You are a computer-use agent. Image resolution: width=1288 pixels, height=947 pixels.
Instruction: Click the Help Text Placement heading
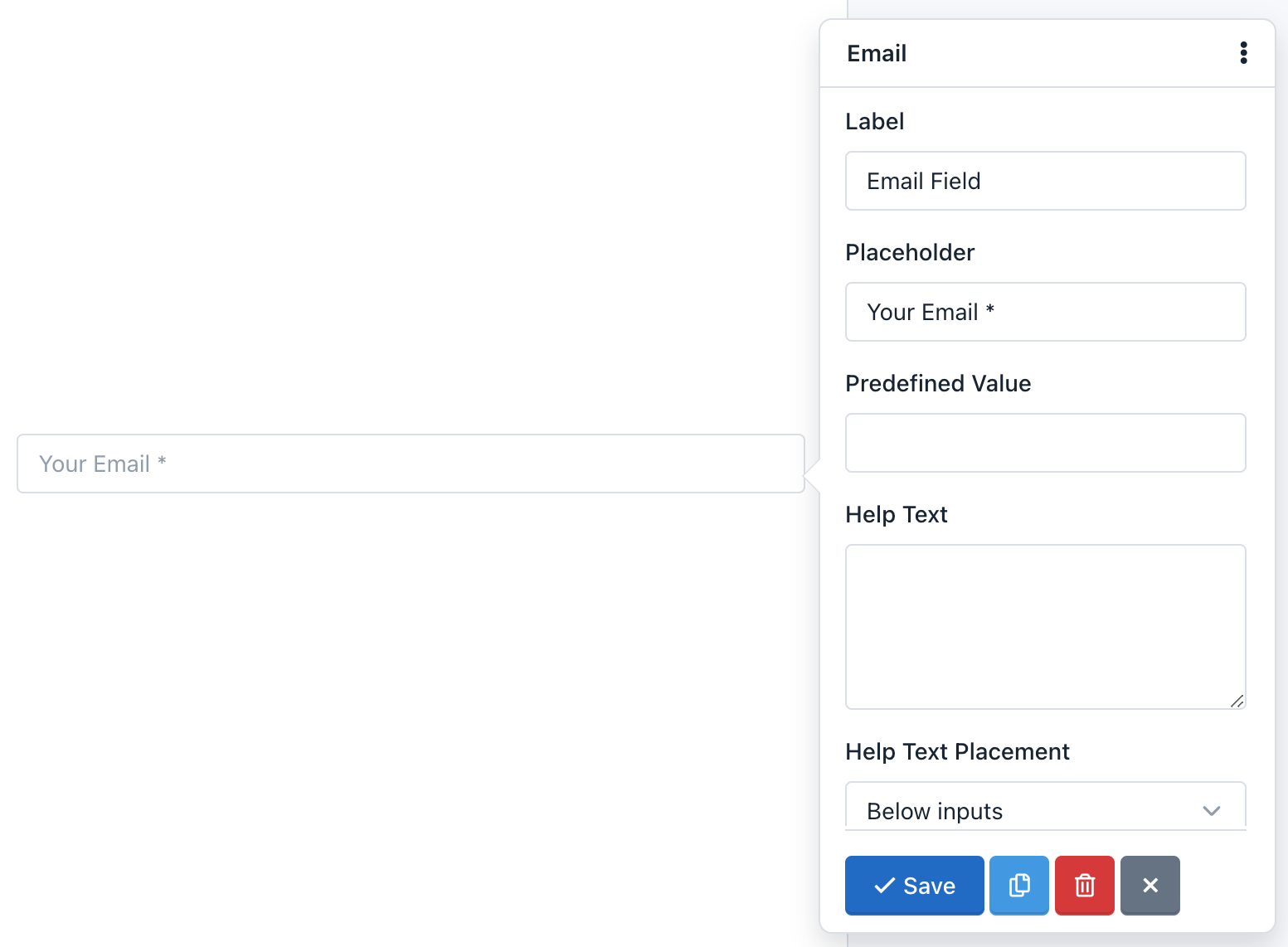[957, 751]
